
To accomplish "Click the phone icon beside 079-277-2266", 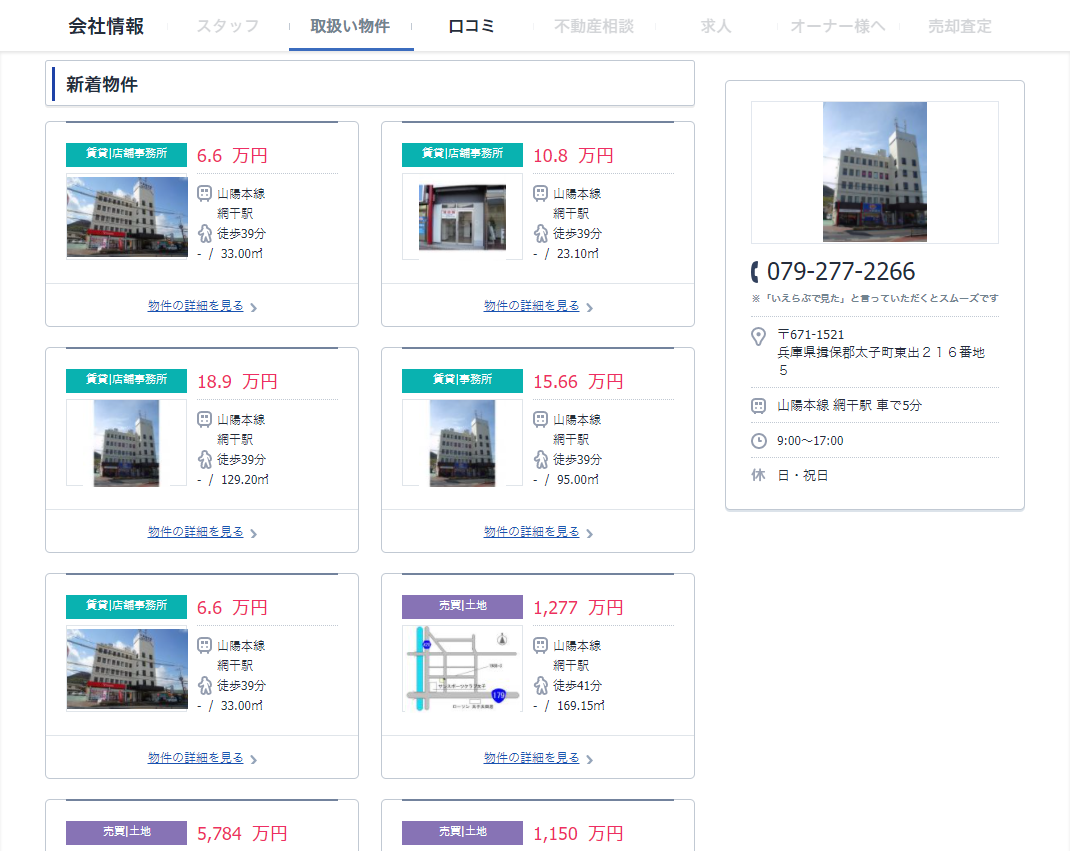I will point(755,272).
